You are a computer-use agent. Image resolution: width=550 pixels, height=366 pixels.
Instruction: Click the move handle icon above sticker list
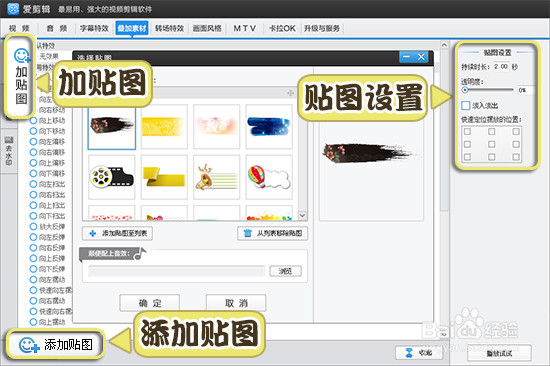290,93
